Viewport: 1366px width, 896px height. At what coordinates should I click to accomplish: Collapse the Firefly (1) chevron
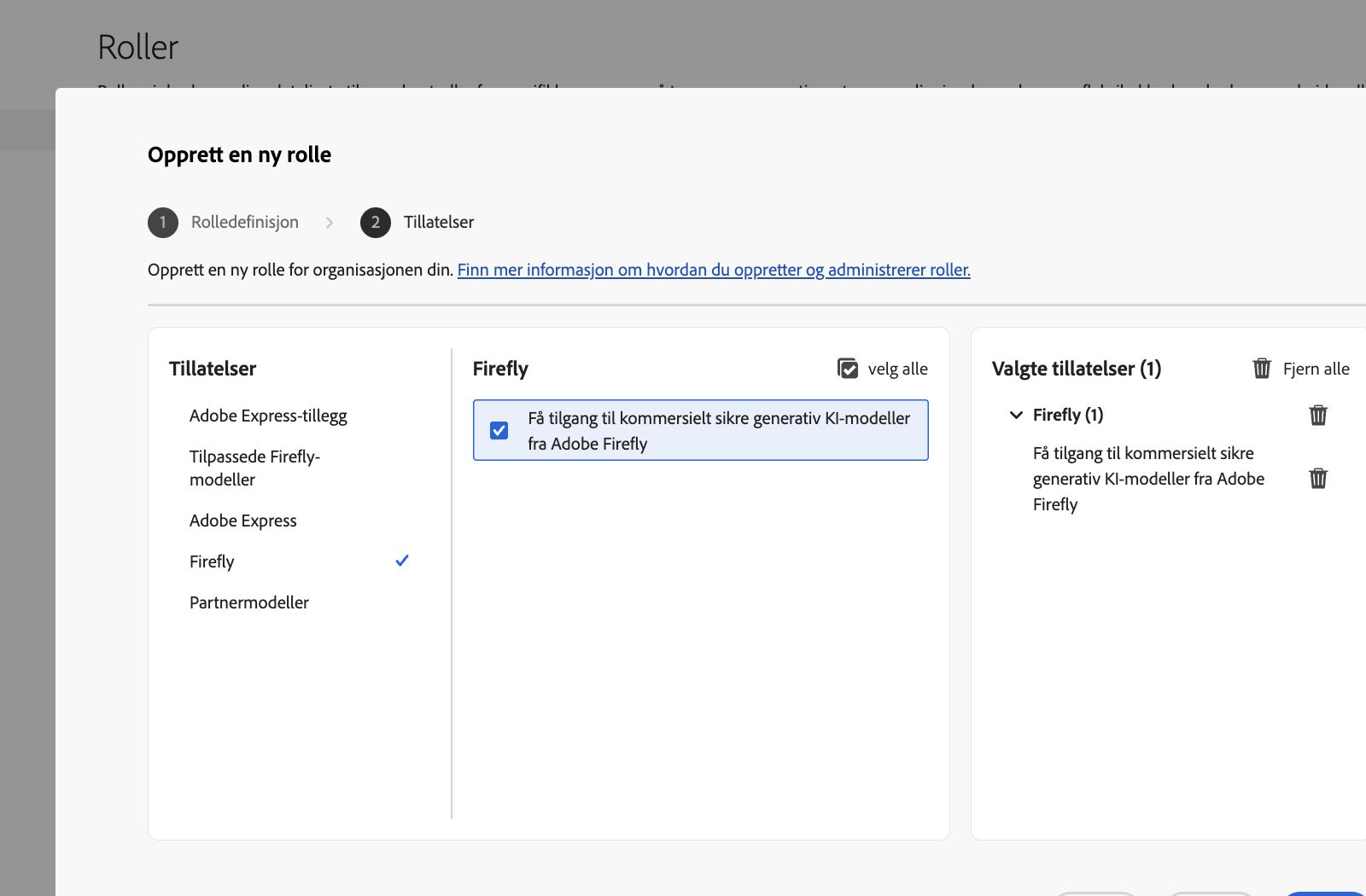(1016, 416)
